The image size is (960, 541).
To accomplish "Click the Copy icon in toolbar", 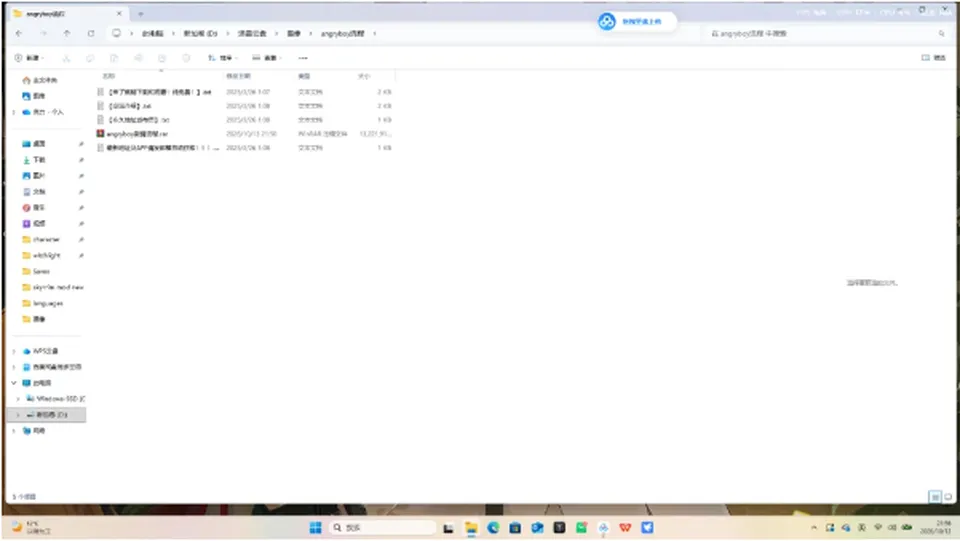I will point(90,58).
